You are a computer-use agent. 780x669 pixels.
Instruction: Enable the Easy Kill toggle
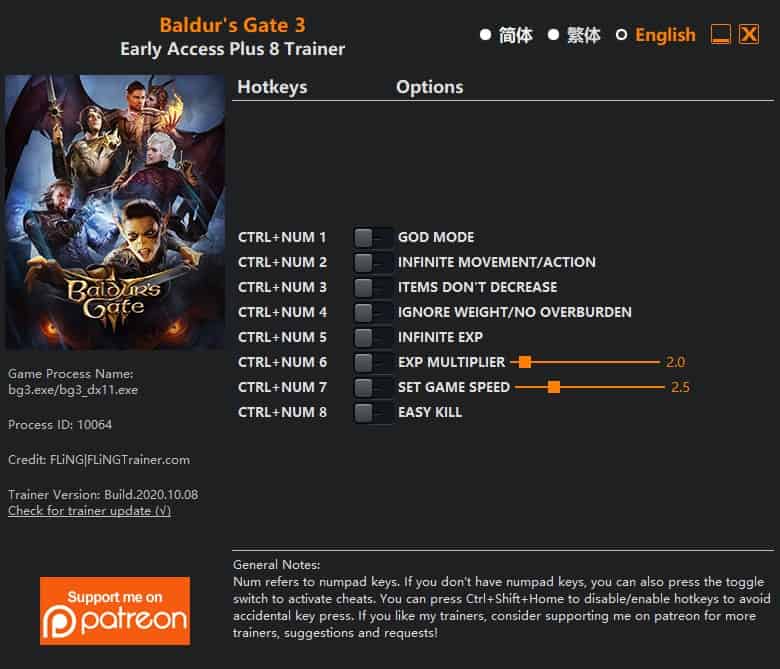373,412
